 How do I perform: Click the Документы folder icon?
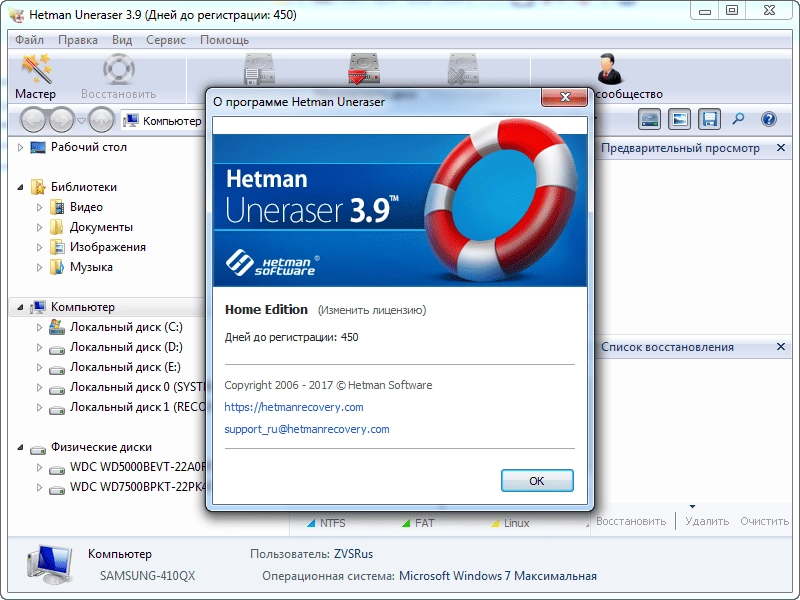57,227
